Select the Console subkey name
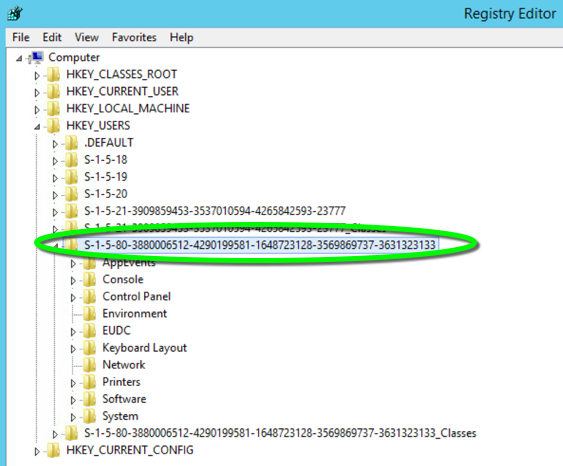The height and width of the screenshot is (466, 563). tap(123, 279)
